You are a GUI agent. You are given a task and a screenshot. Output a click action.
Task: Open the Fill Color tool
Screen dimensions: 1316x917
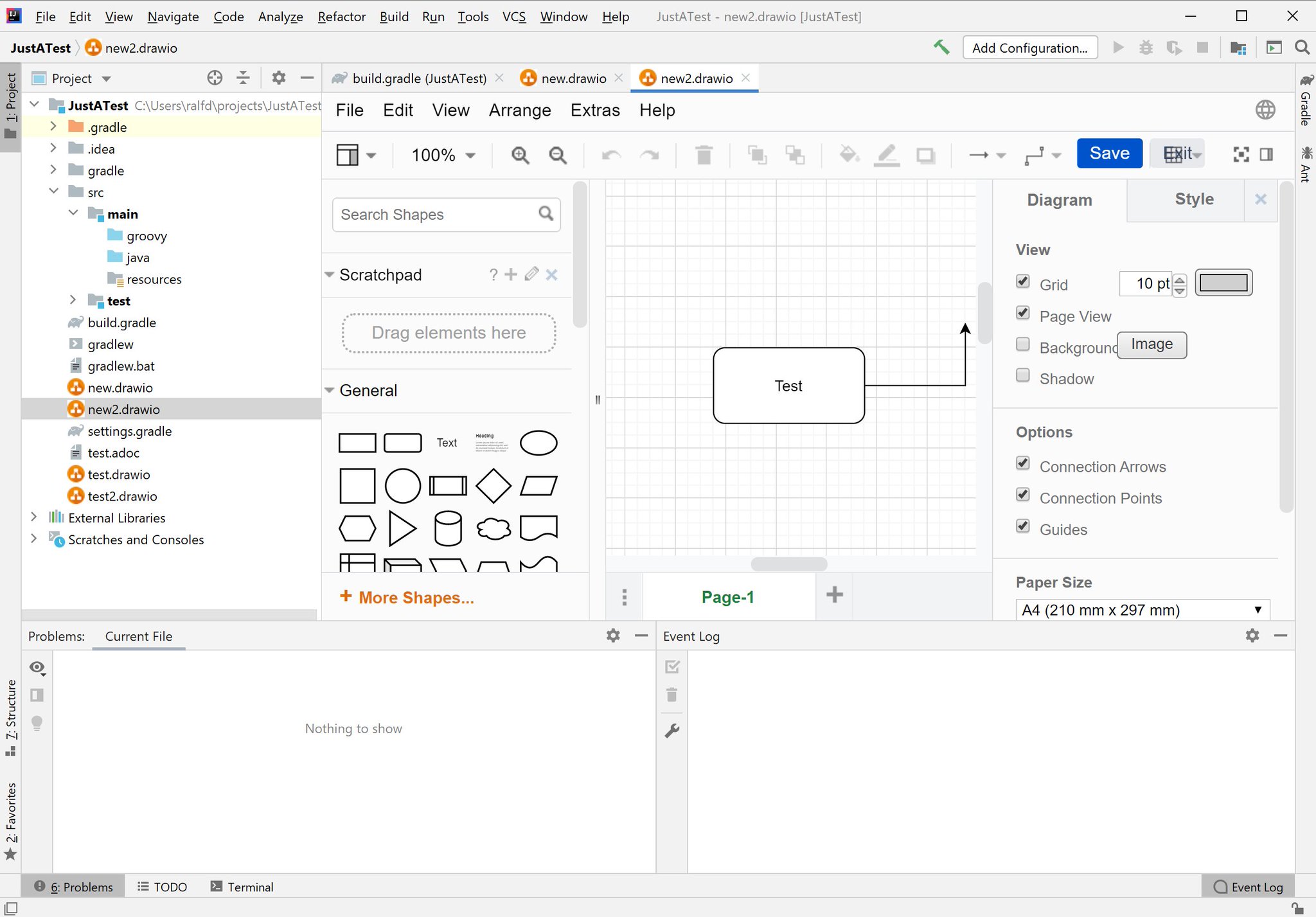coord(848,155)
